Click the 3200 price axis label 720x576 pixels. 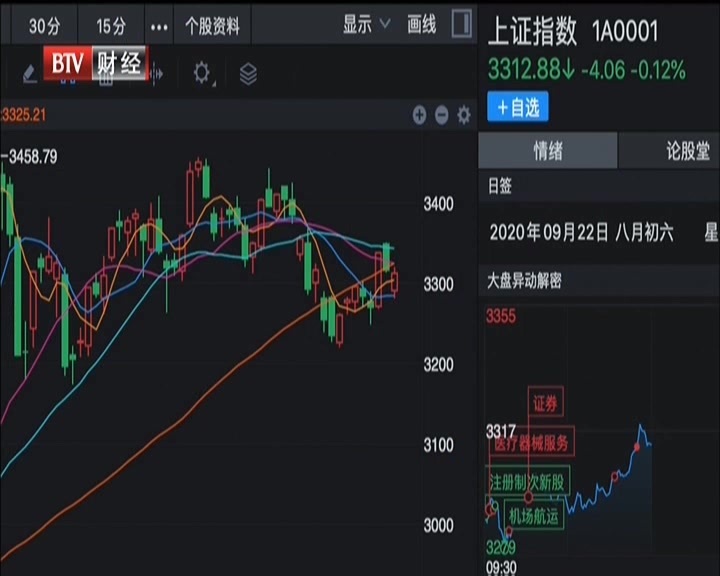(439, 365)
